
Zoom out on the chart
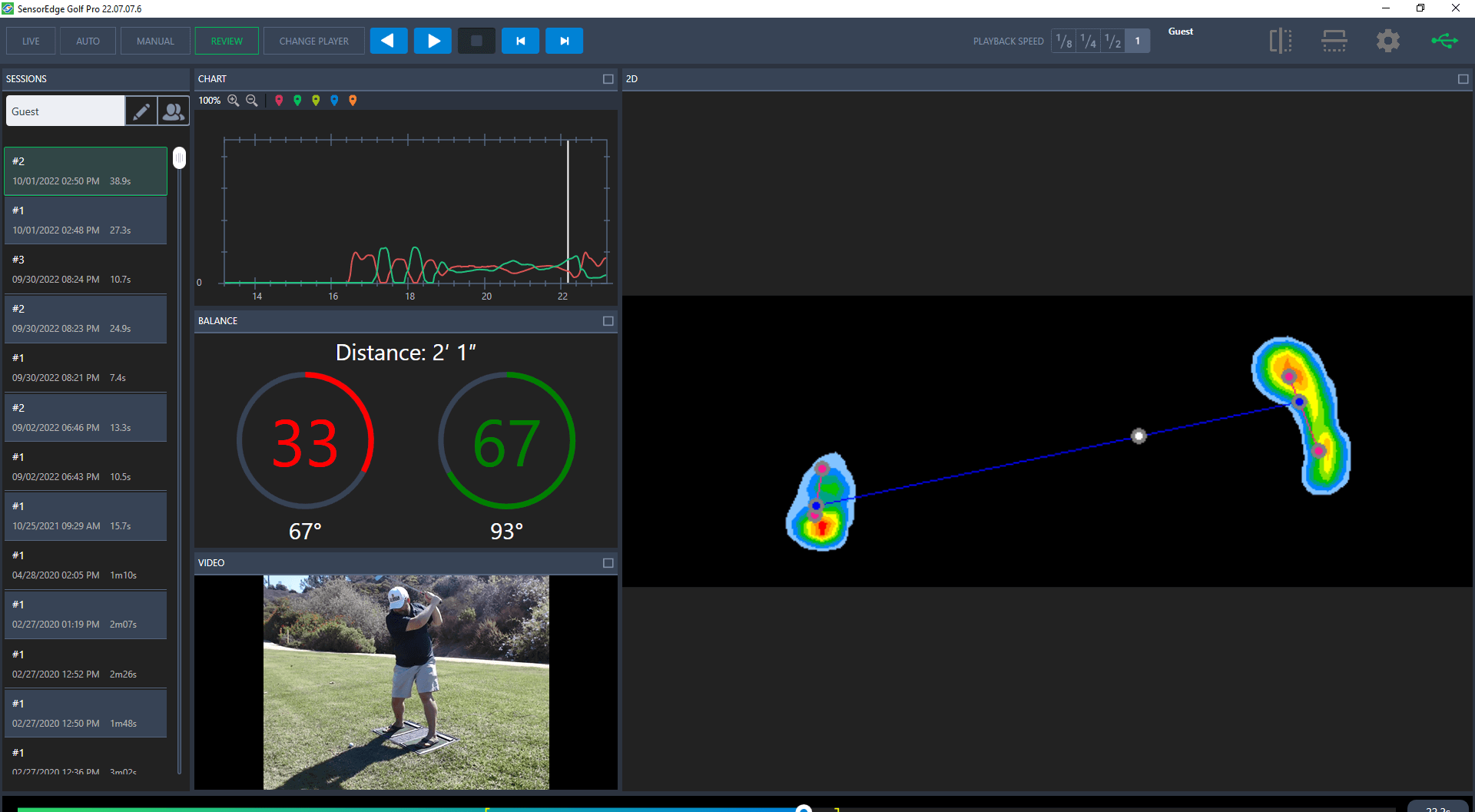251,101
